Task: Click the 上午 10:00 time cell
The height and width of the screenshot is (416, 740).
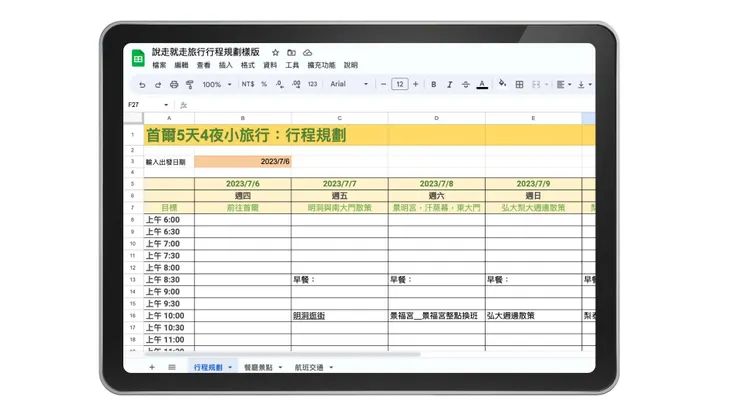Action: [169, 315]
